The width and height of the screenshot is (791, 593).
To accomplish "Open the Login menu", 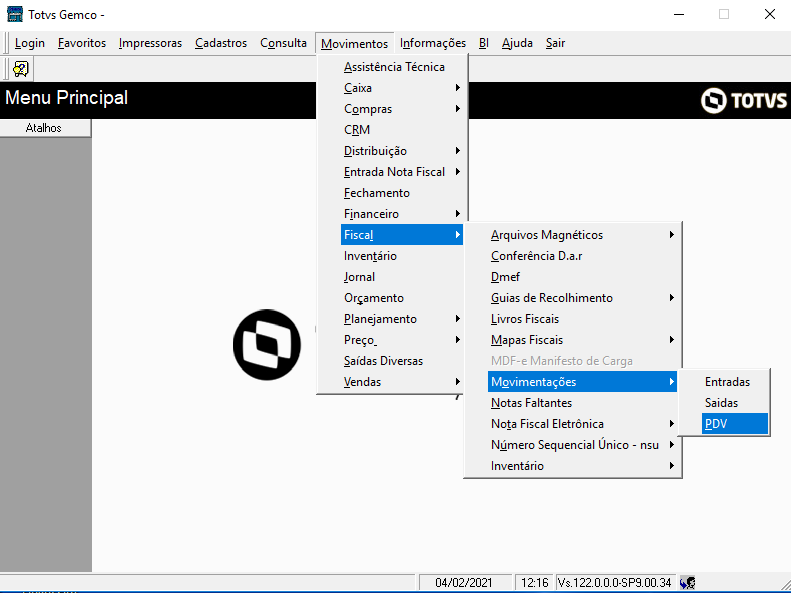I will tap(30, 43).
